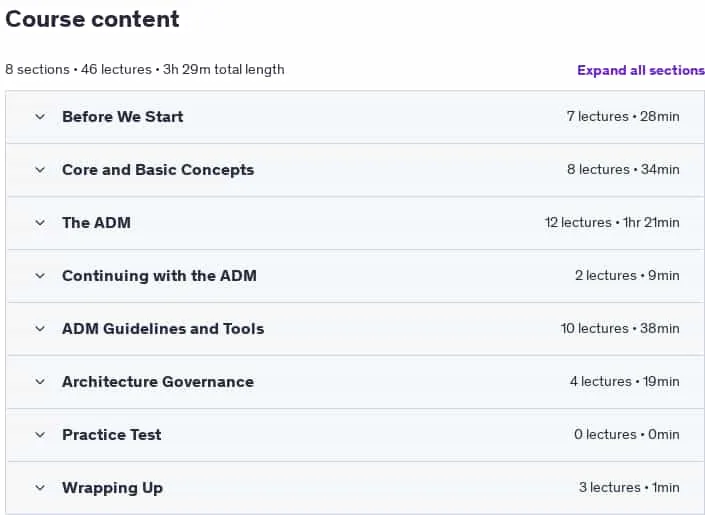Viewport: 705px width, 515px height.
Task: Click Expand all sections link
Action: point(641,70)
